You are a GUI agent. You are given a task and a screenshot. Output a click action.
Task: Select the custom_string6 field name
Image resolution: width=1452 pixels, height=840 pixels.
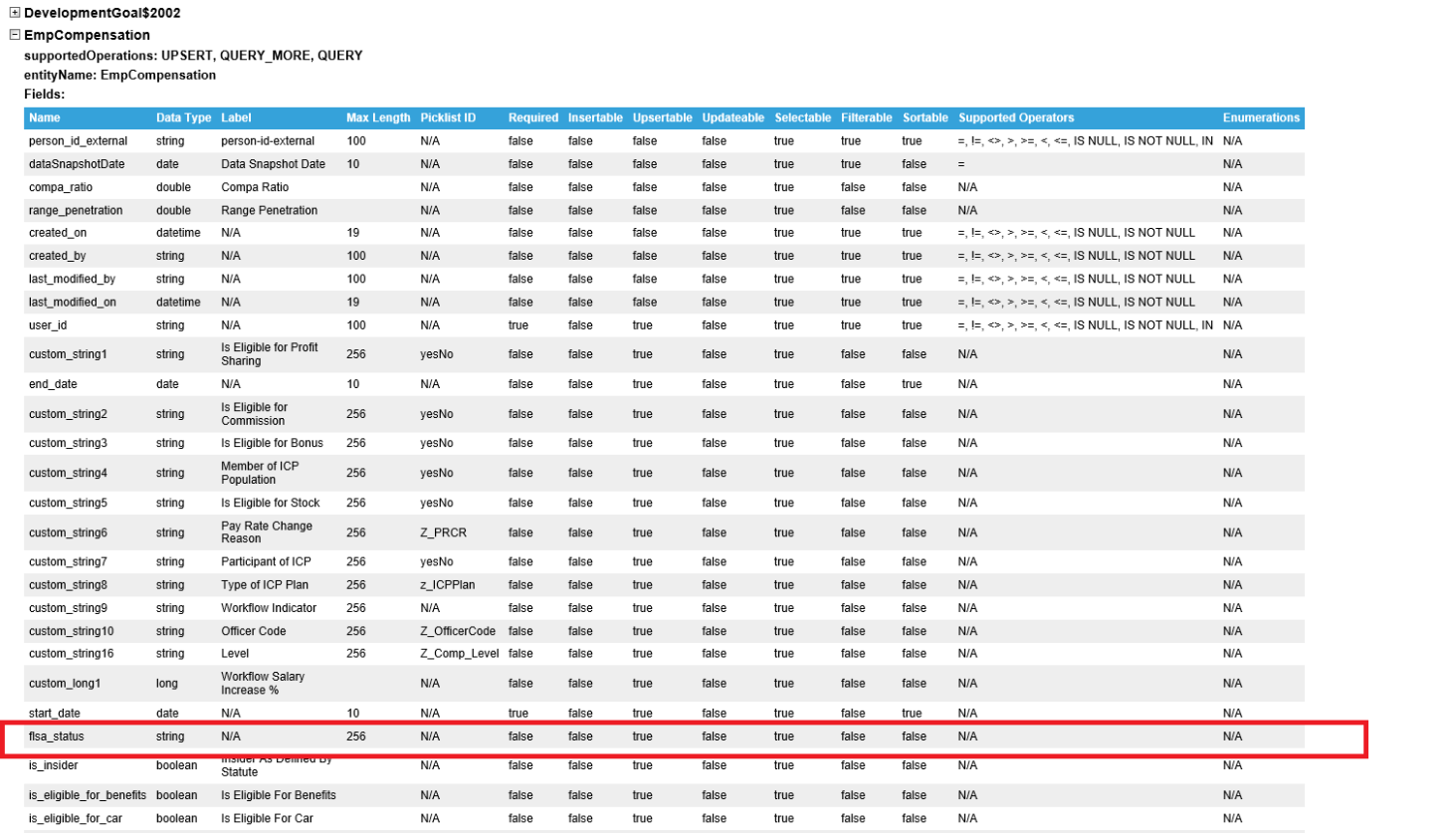(68, 532)
